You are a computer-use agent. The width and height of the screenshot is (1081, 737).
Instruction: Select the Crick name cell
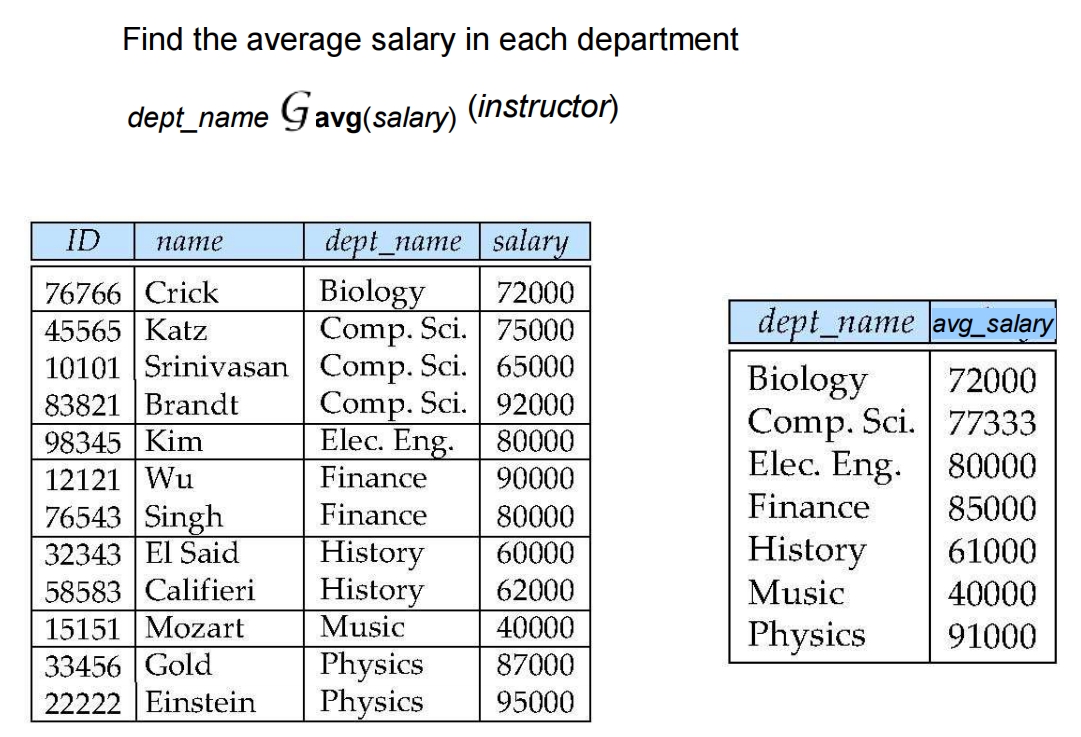(x=182, y=293)
